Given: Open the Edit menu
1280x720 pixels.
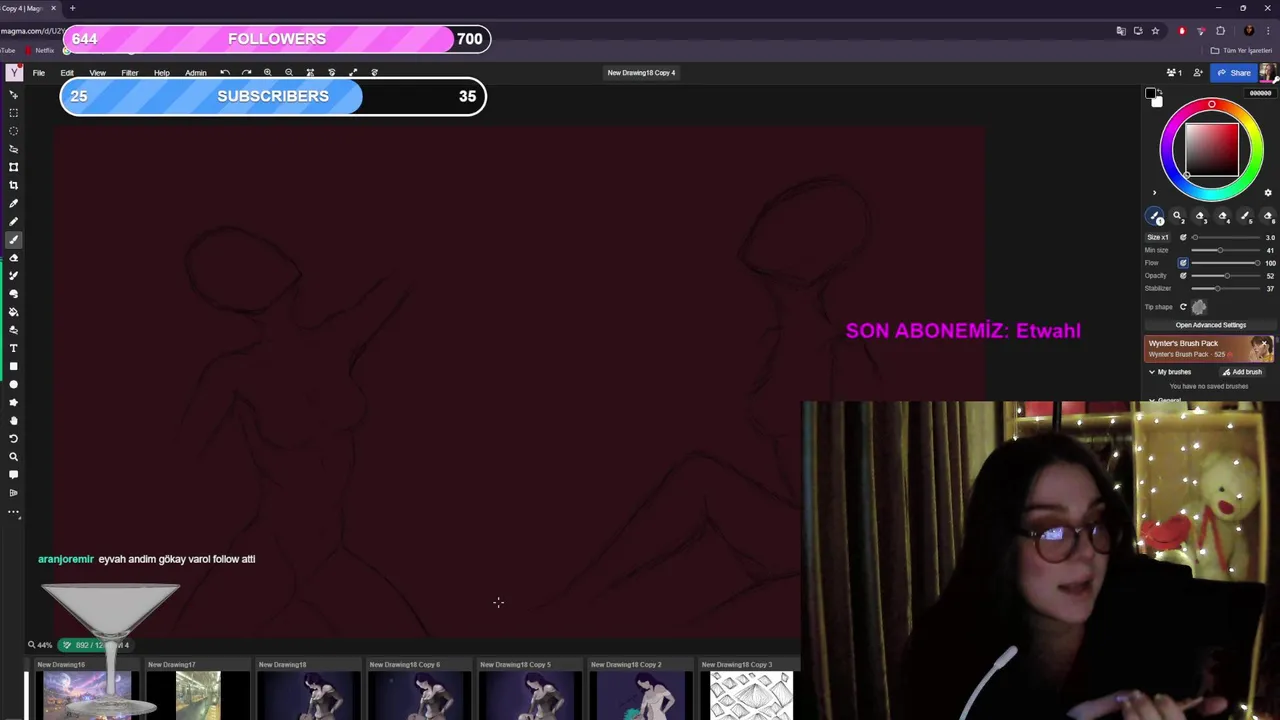Looking at the screenshot, I should (67, 73).
